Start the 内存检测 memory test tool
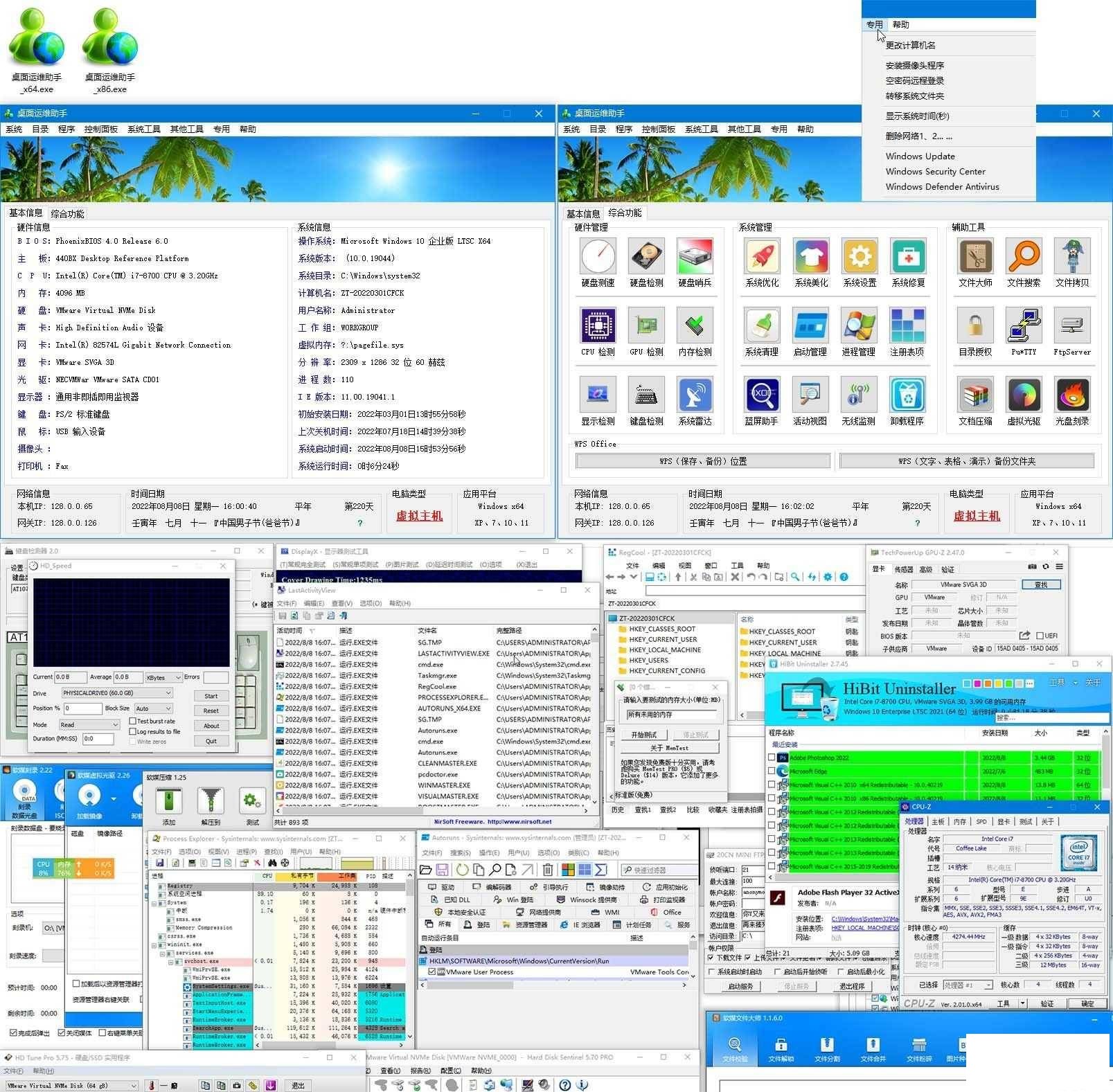The image size is (1113, 1092). (695, 325)
